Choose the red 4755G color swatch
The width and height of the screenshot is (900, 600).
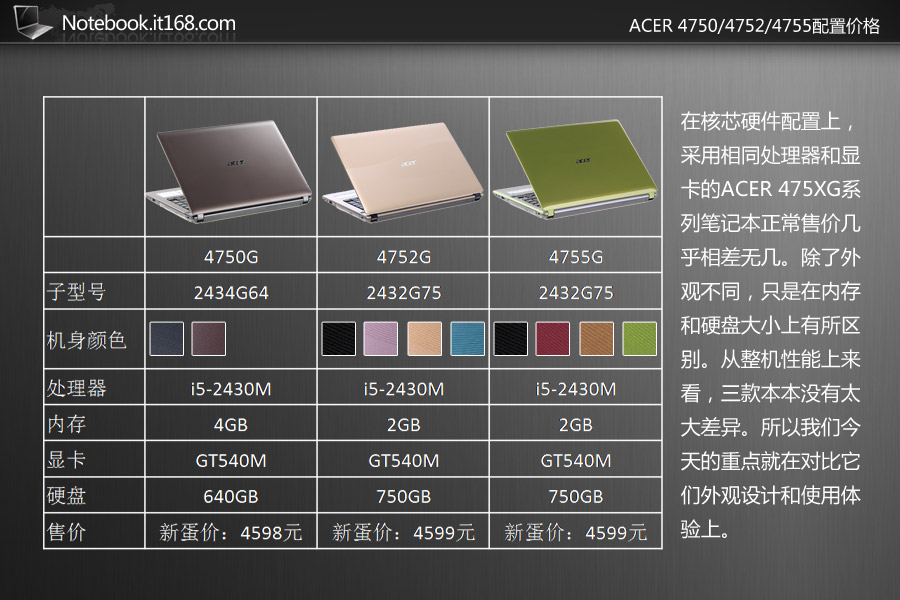point(553,339)
